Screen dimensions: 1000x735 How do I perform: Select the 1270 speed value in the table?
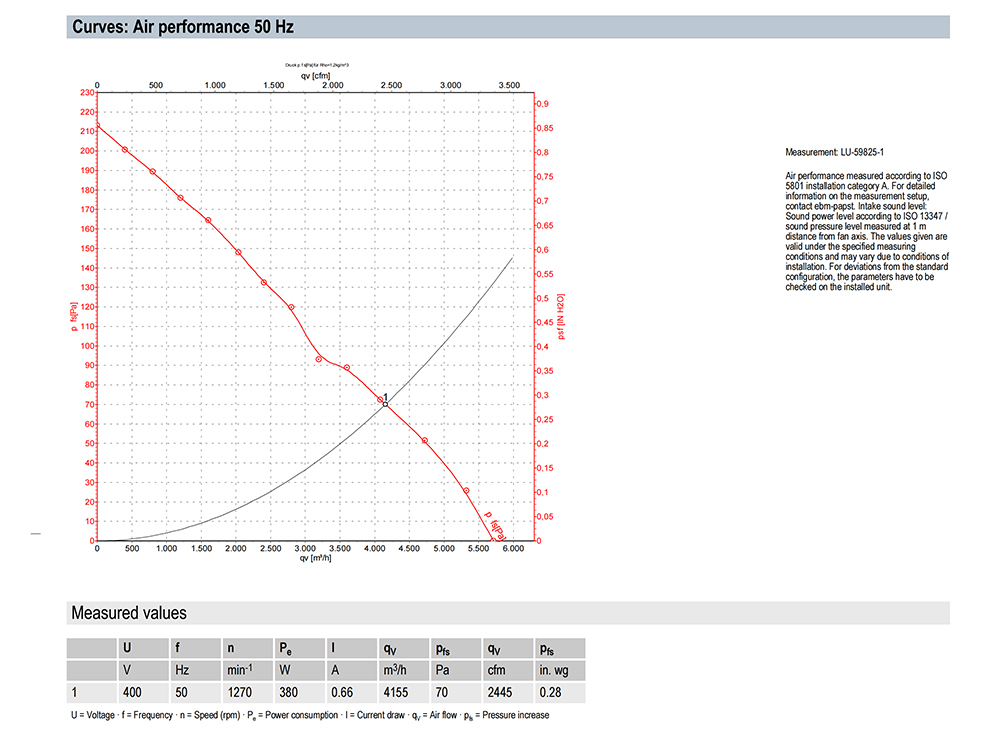click(x=241, y=692)
